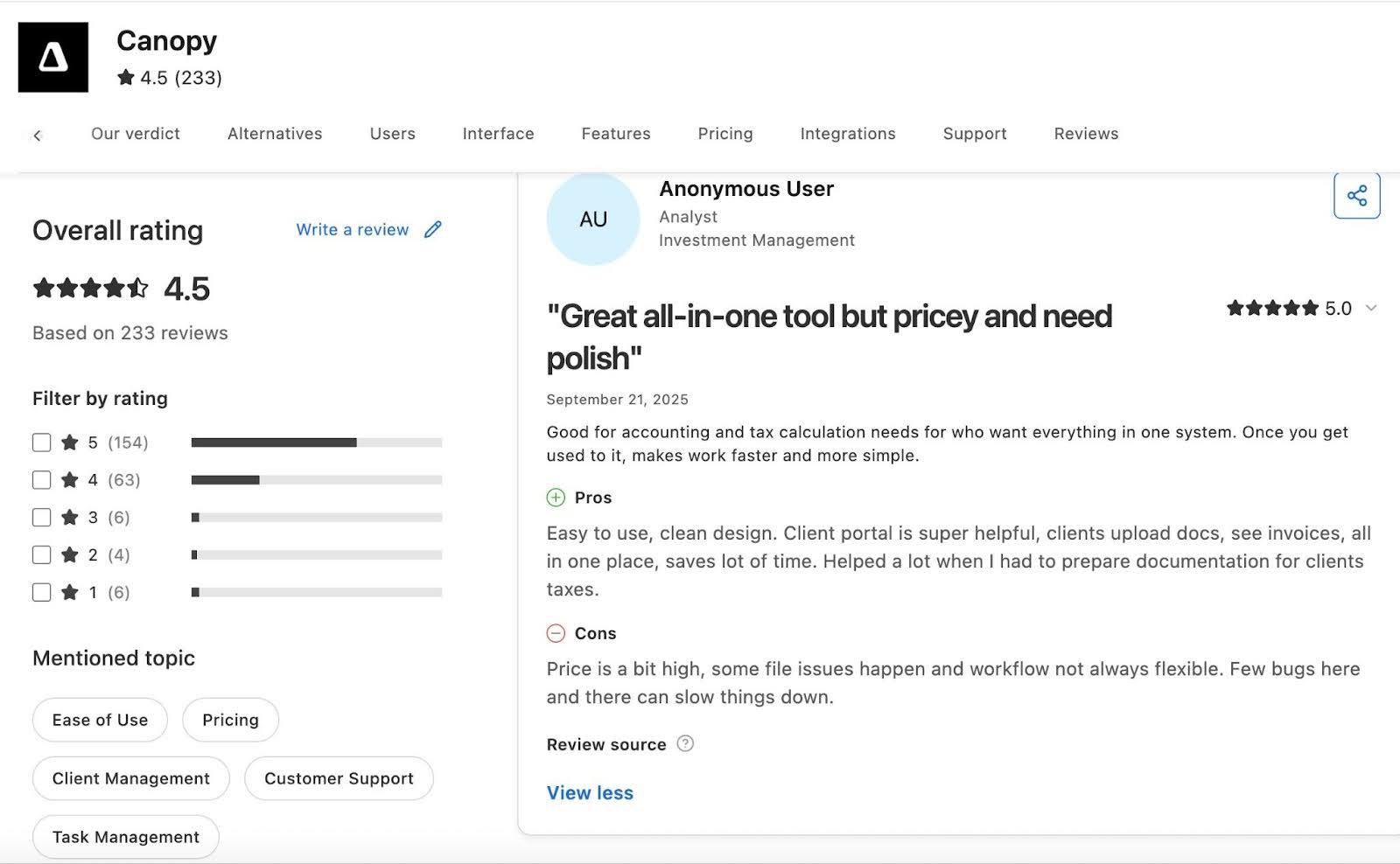Expand the 5.0 rating dropdown chevron
1400x864 pixels.
click(x=1371, y=308)
